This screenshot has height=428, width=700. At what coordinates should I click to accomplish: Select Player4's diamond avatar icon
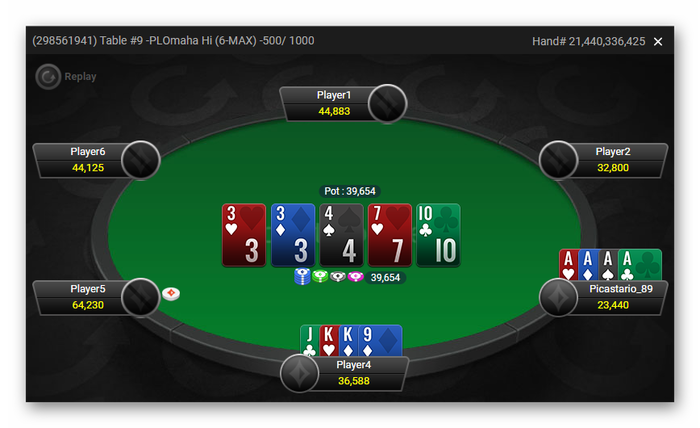pyautogui.click(x=300, y=374)
